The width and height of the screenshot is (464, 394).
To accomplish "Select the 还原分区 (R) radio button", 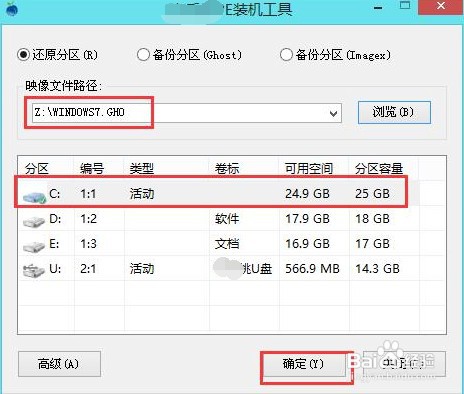I will (x=24, y=55).
